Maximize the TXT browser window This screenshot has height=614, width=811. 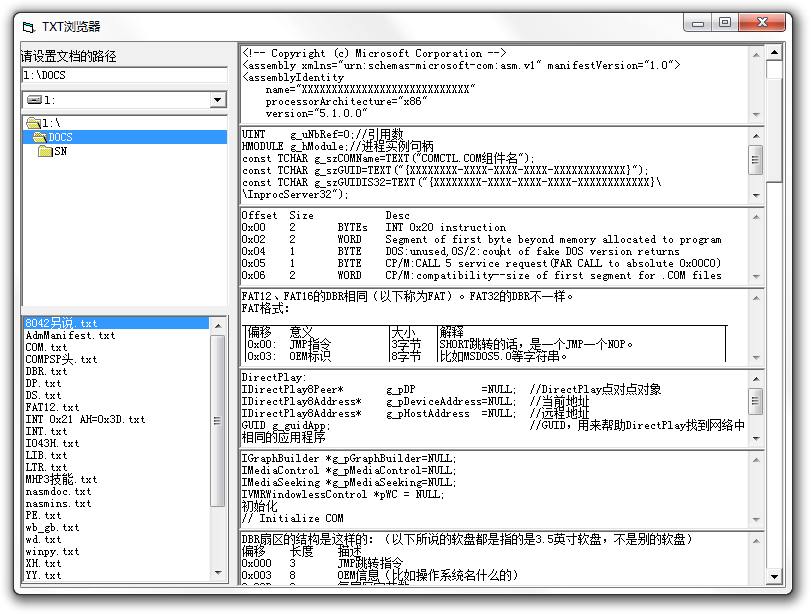(x=724, y=23)
